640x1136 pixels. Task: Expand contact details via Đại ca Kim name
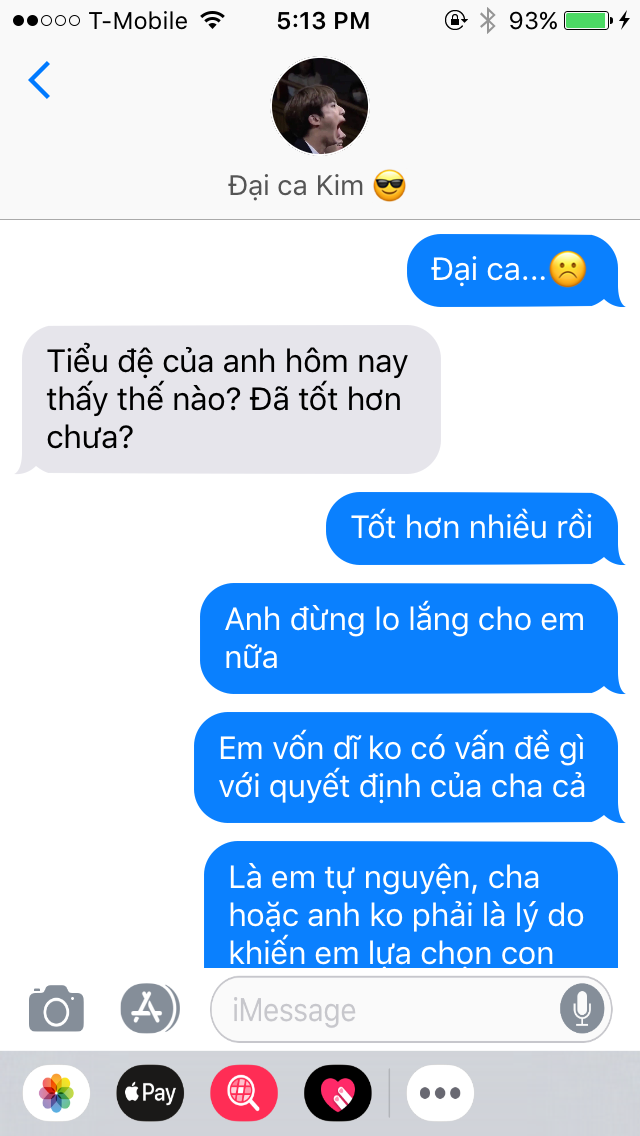[317, 186]
